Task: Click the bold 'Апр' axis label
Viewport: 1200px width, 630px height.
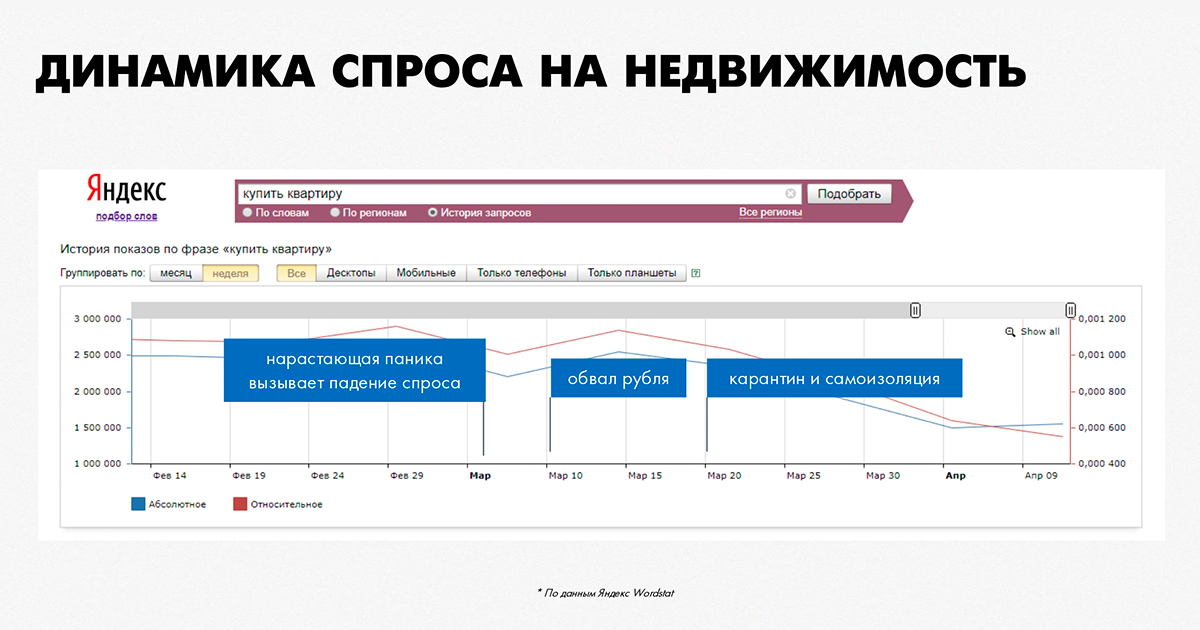Action: pos(955,476)
